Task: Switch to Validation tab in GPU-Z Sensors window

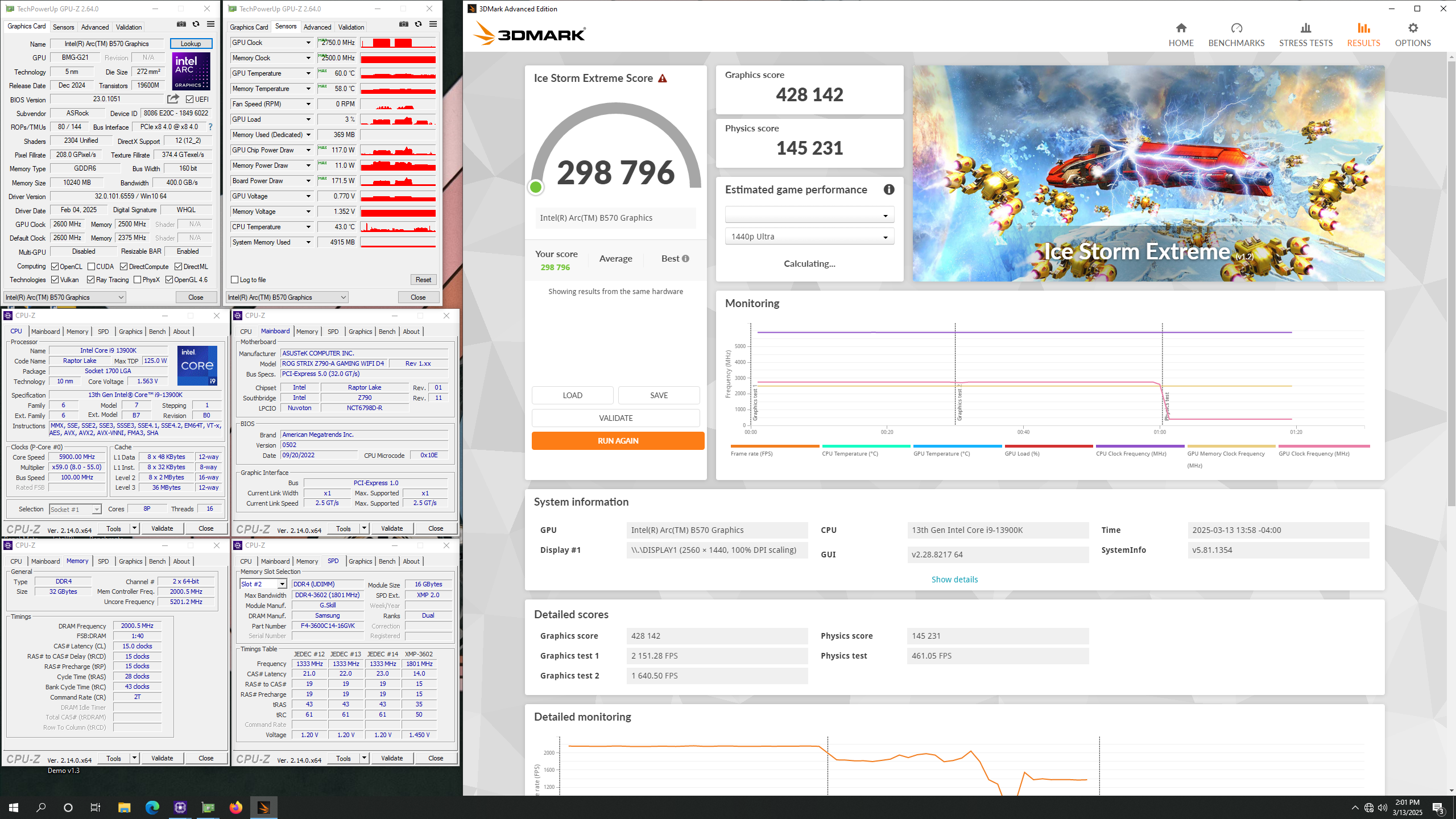Action: (x=351, y=27)
